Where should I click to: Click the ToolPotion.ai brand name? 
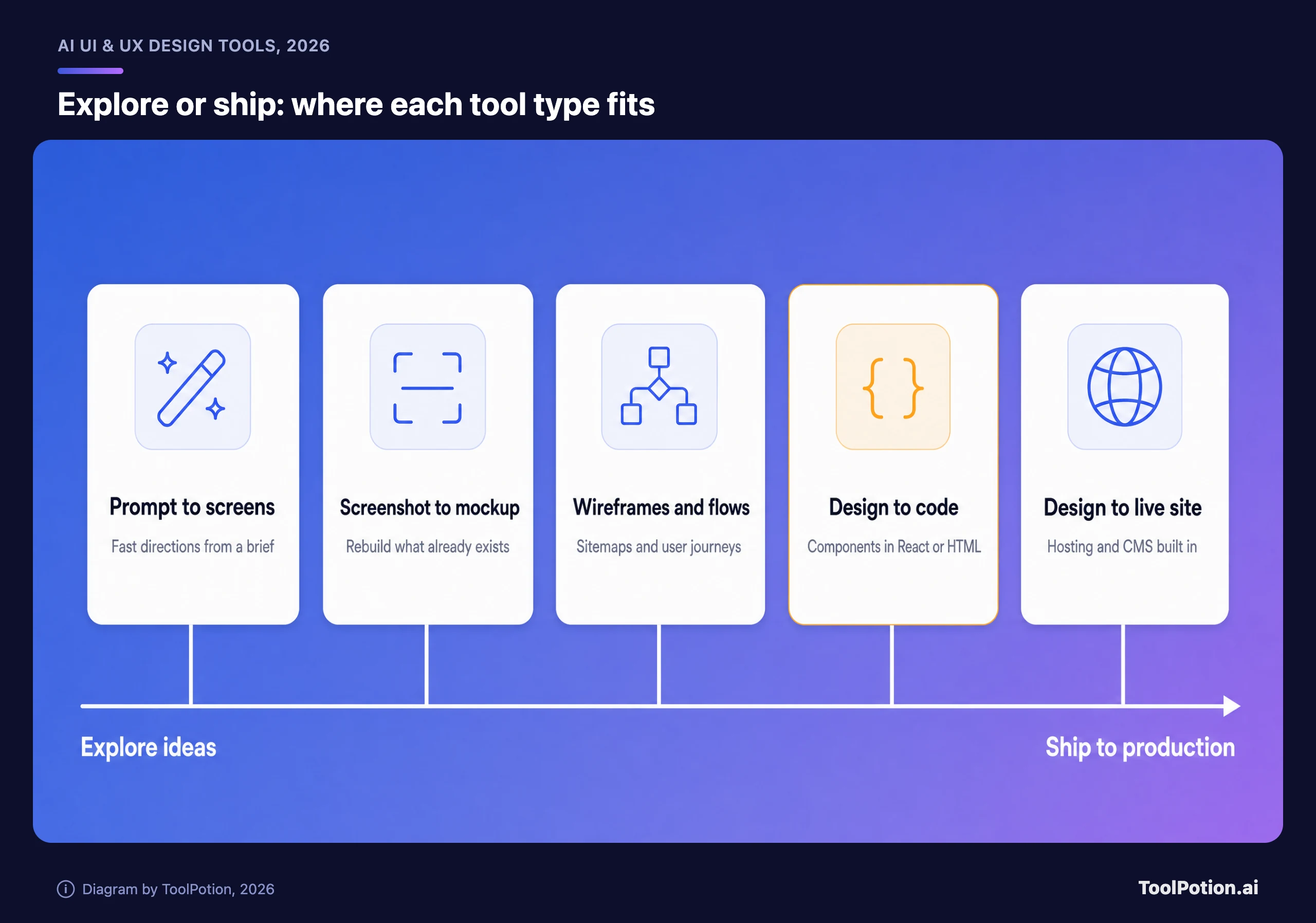pyautogui.click(x=1198, y=888)
